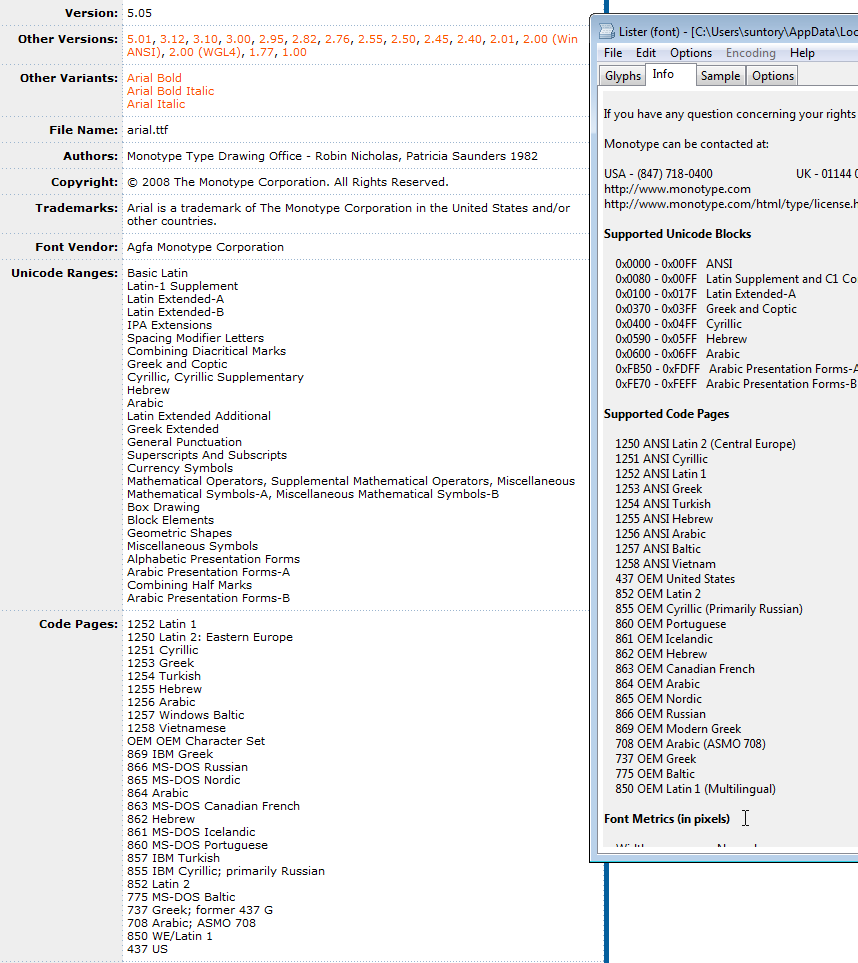Screen dimensions: 858x963
Task: Click the Supported Code Pages heading
Action: click(x=666, y=414)
